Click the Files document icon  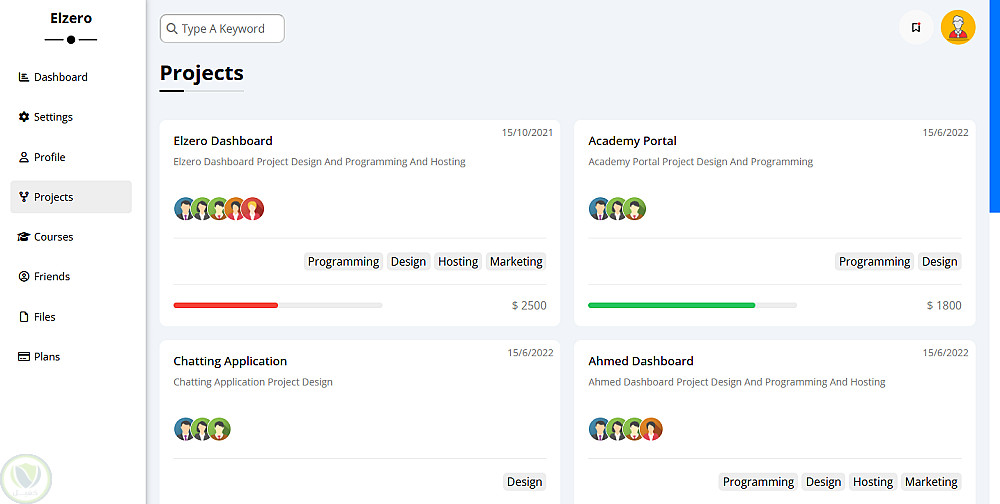point(24,317)
